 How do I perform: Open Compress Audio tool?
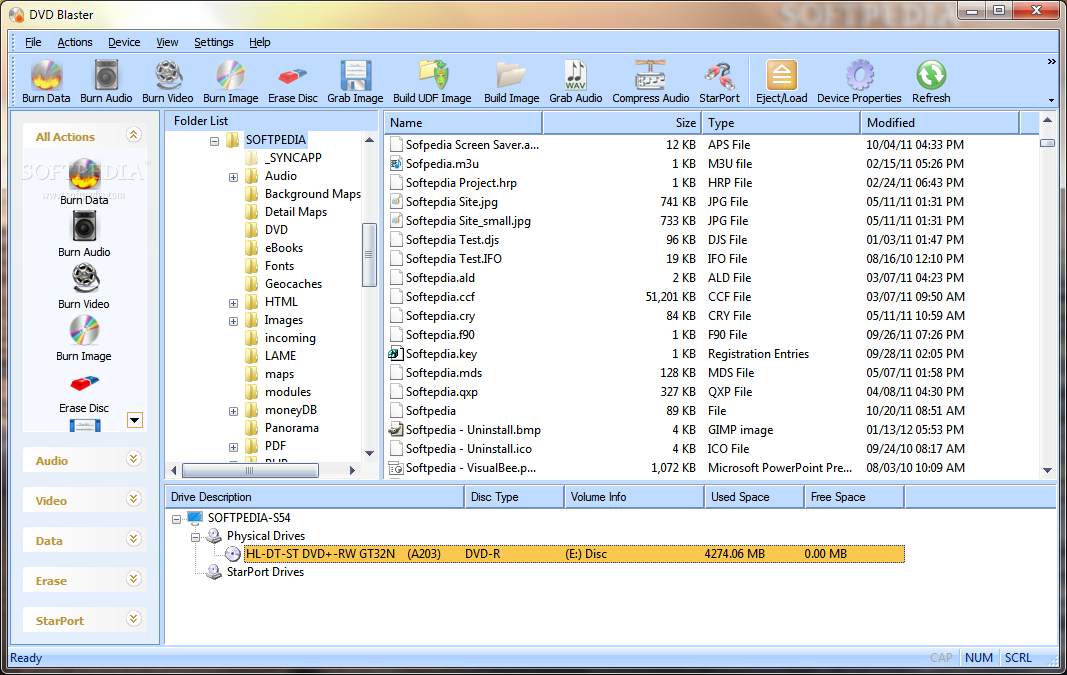click(651, 82)
